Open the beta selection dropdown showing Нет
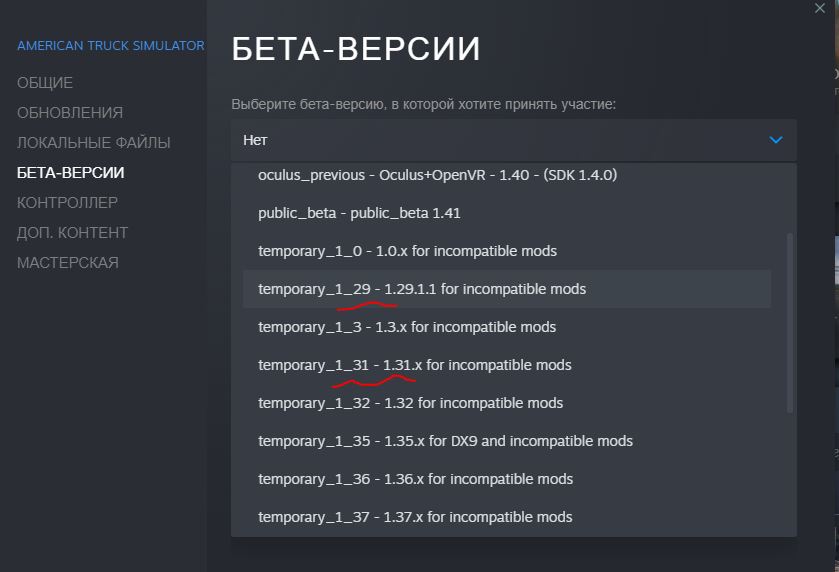839x572 pixels. (x=514, y=140)
